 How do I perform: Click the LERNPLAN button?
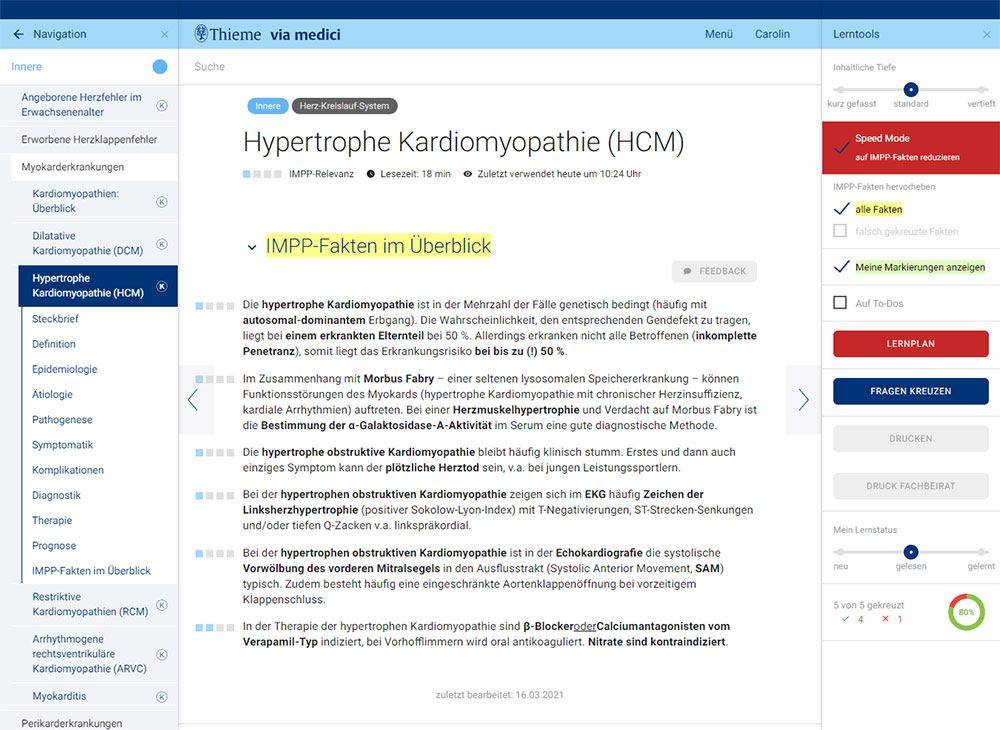point(911,344)
